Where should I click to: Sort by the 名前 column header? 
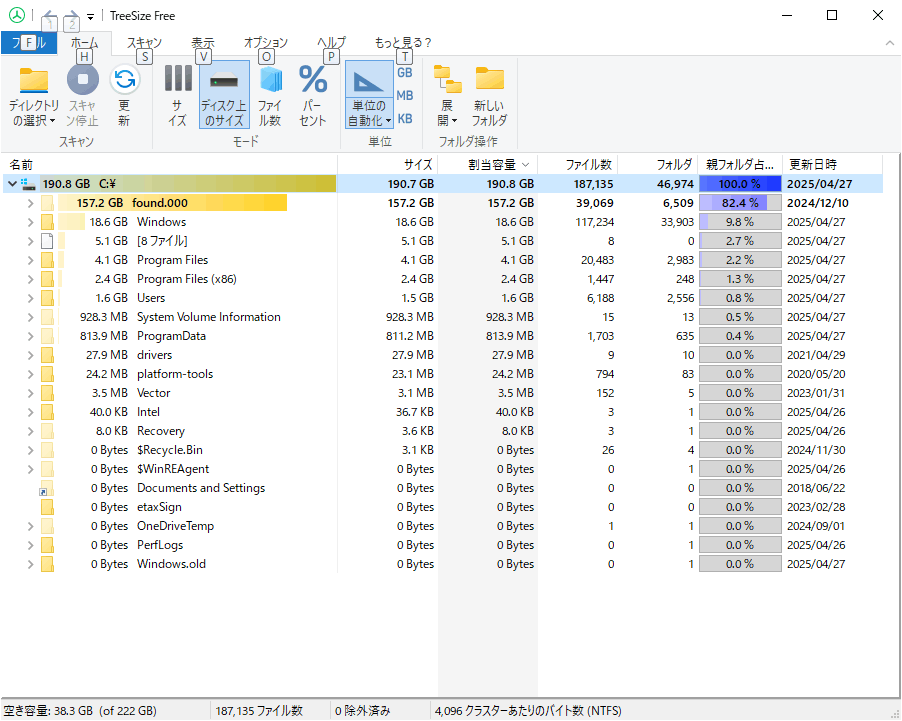pos(169,165)
